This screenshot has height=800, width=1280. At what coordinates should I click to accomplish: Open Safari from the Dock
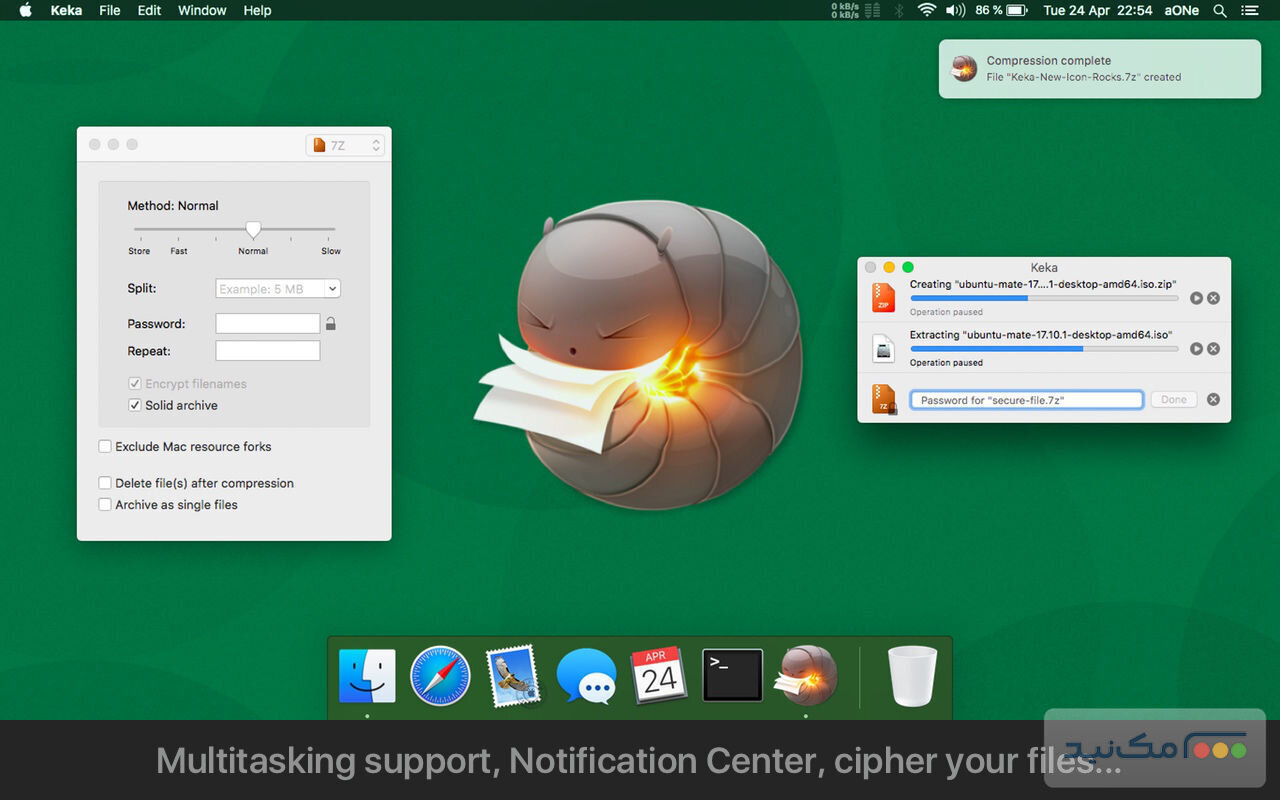point(440,675)
